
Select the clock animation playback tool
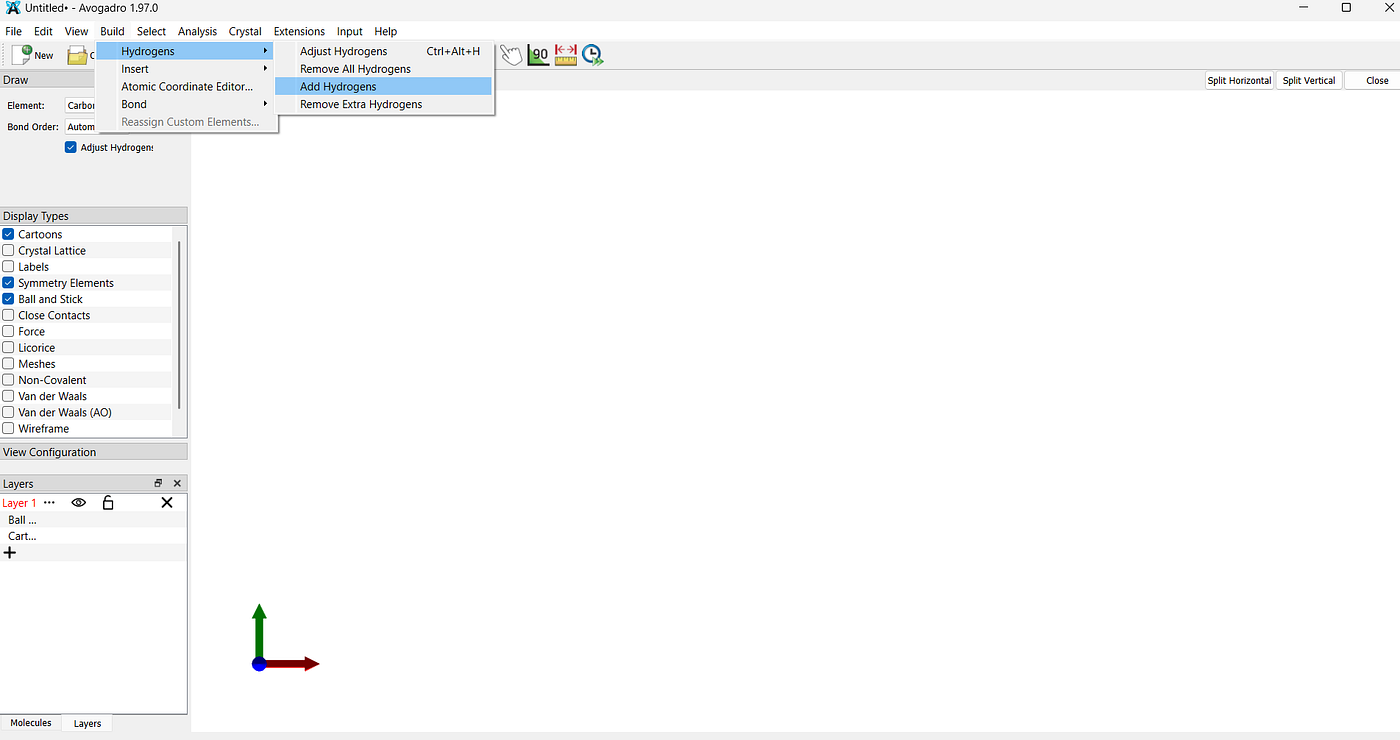click(x=592, y=55)
